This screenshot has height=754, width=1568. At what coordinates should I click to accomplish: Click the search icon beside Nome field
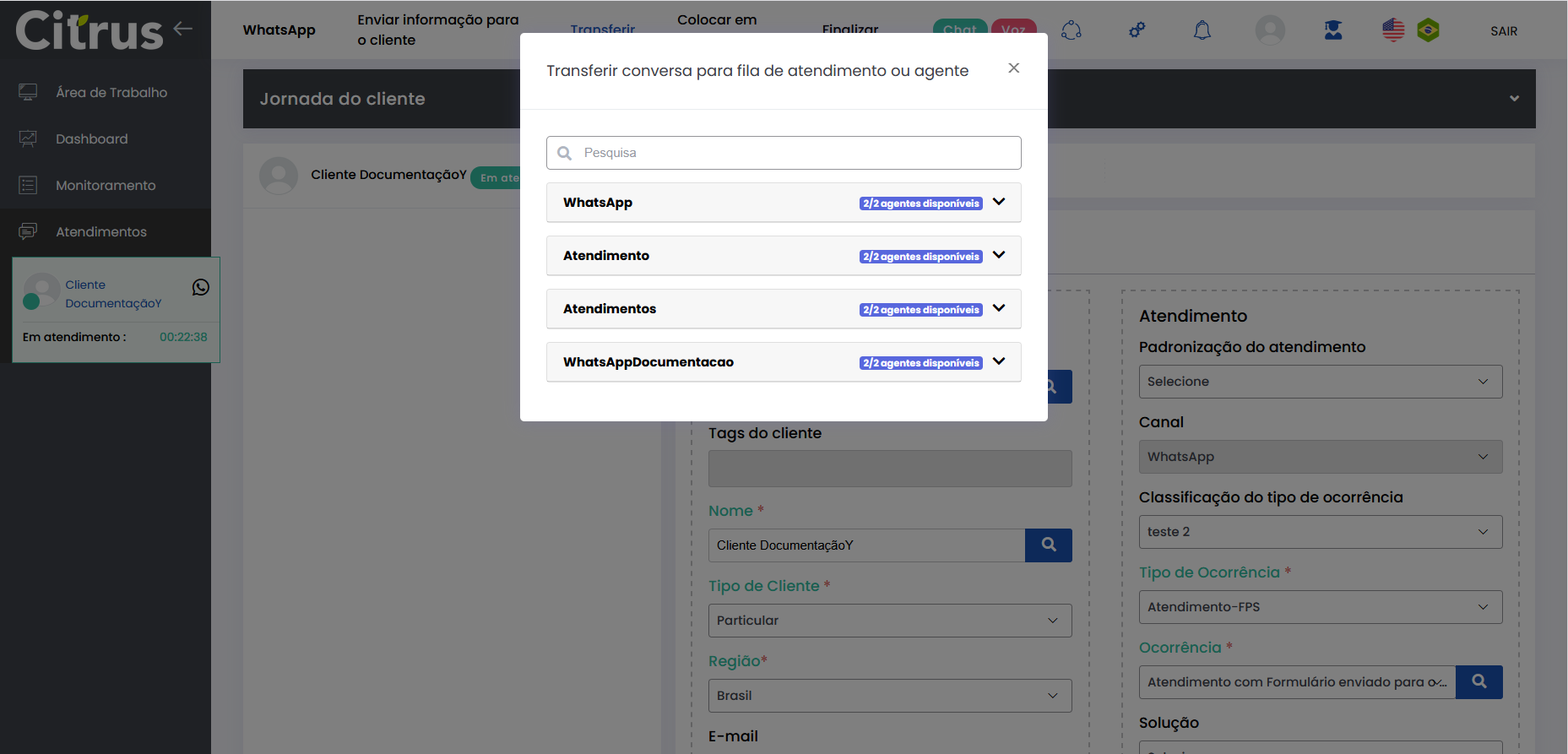pos(1048,545)
